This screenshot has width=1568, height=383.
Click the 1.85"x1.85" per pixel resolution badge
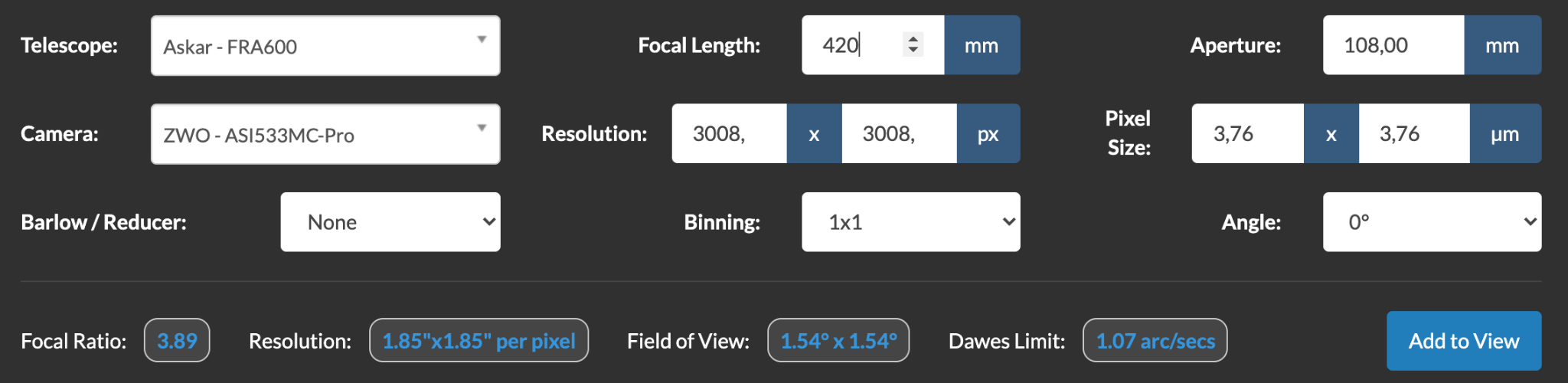pos(479,340)
